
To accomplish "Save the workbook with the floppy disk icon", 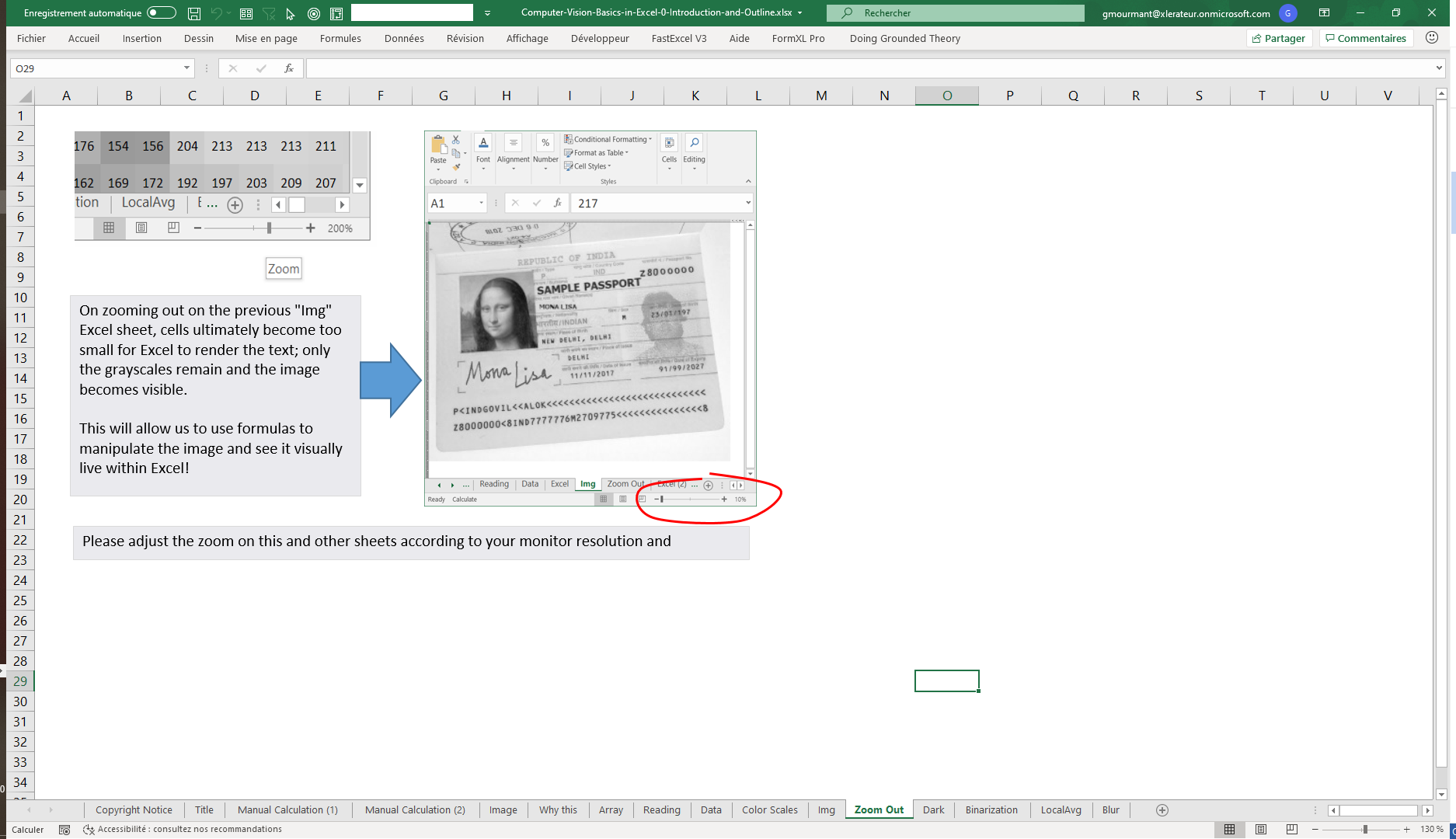I will coord(194,13).
